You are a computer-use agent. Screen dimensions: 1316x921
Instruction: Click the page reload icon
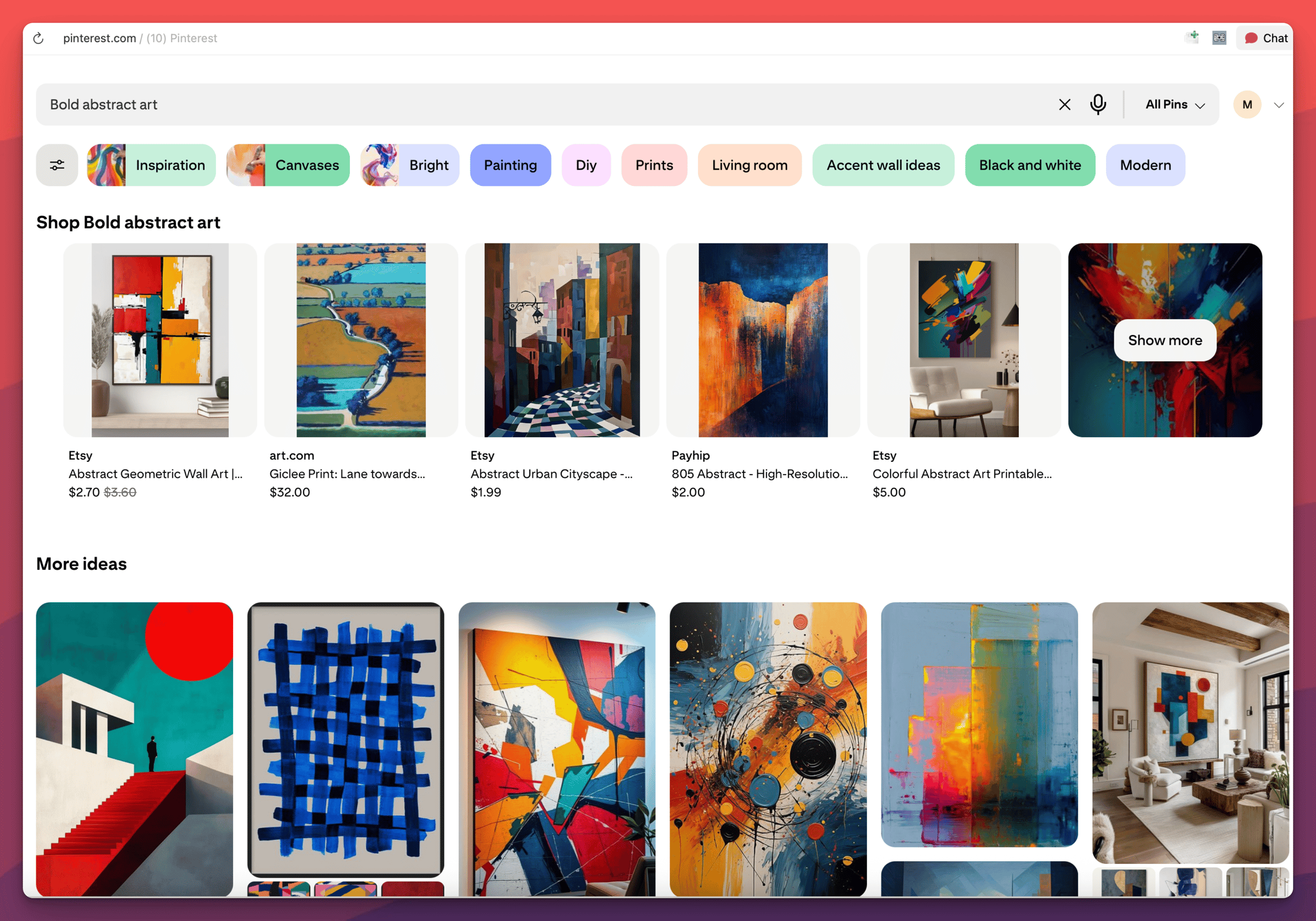coord(38,38)
